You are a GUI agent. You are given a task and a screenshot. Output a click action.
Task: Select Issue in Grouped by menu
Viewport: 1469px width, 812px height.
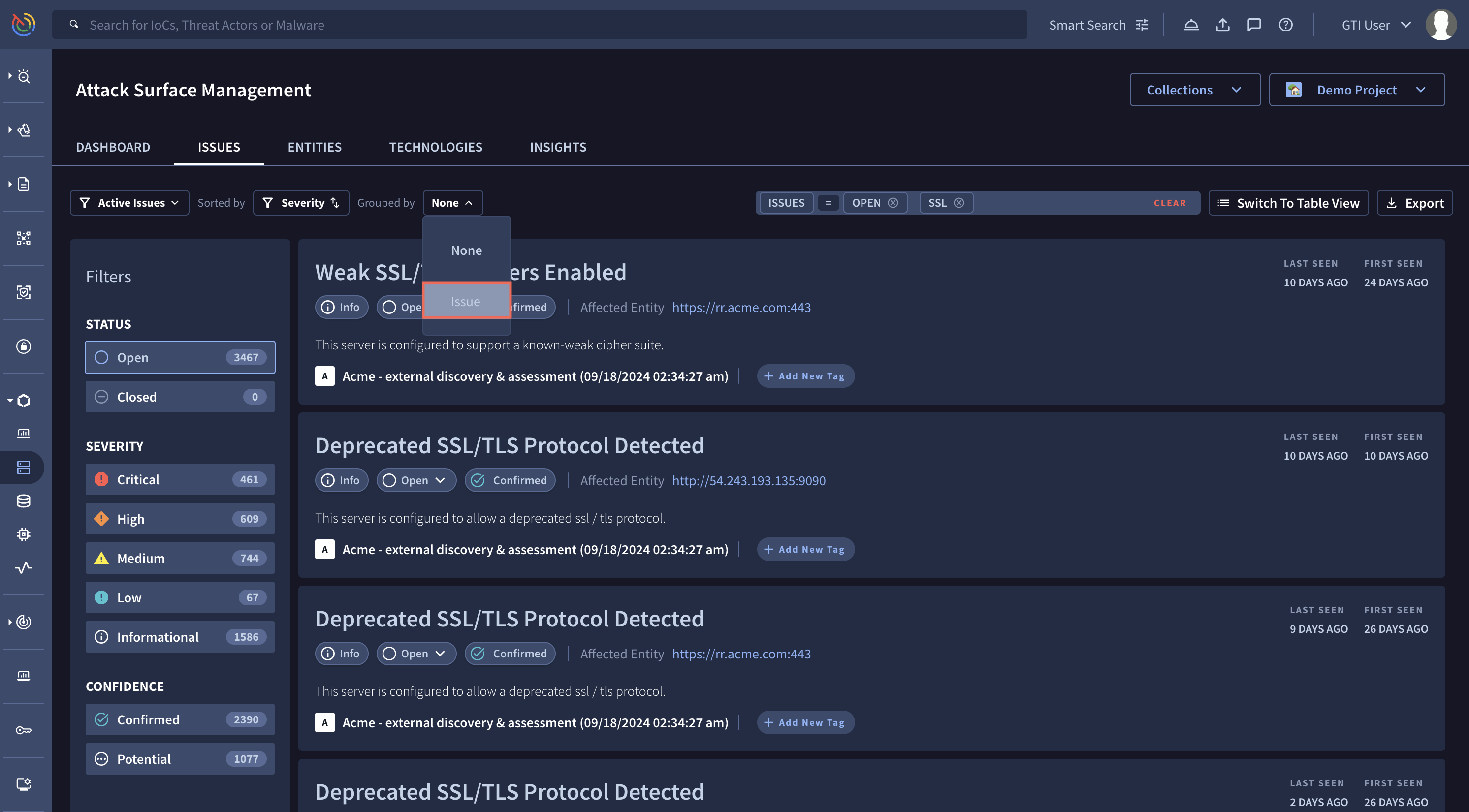click(x=466, y=301)
